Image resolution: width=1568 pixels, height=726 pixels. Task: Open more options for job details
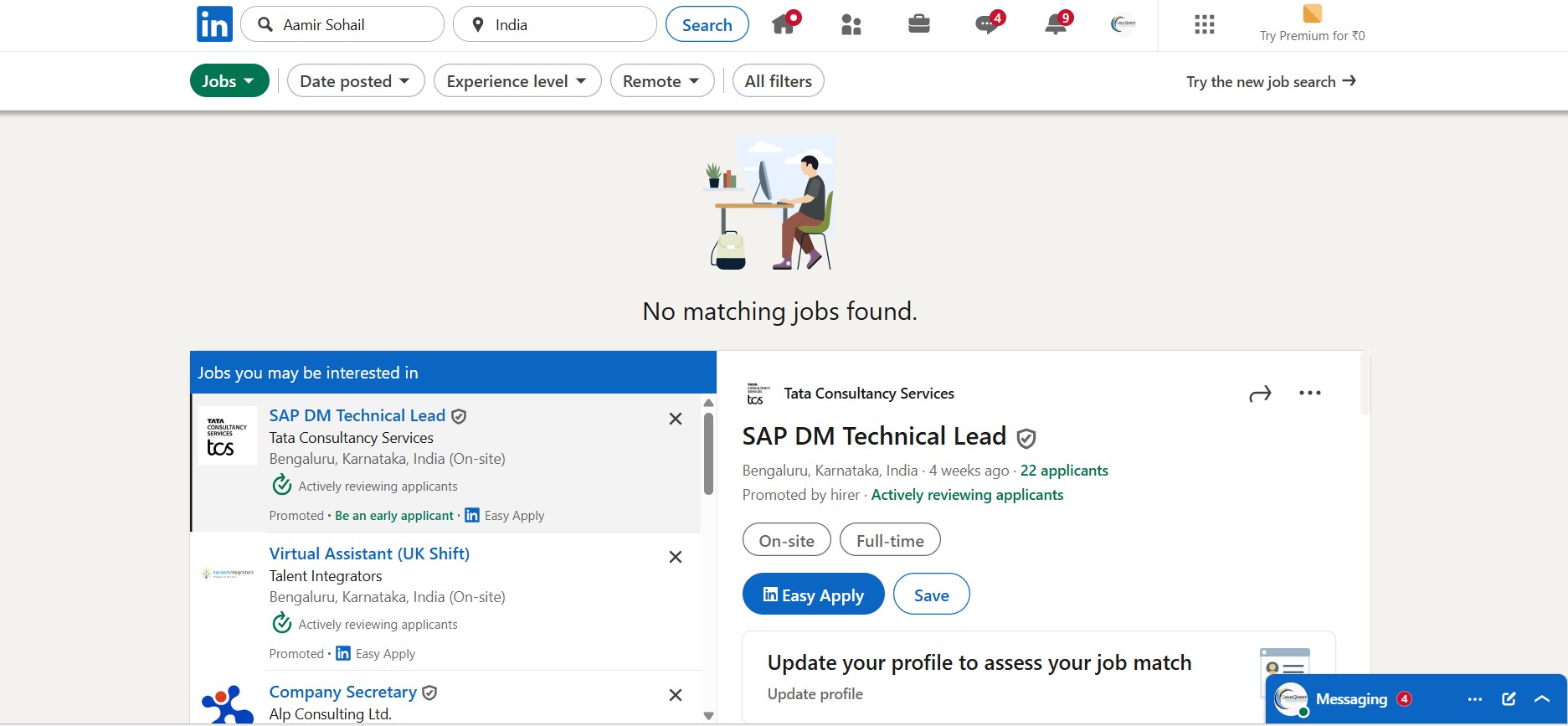tap(1309, 393)
